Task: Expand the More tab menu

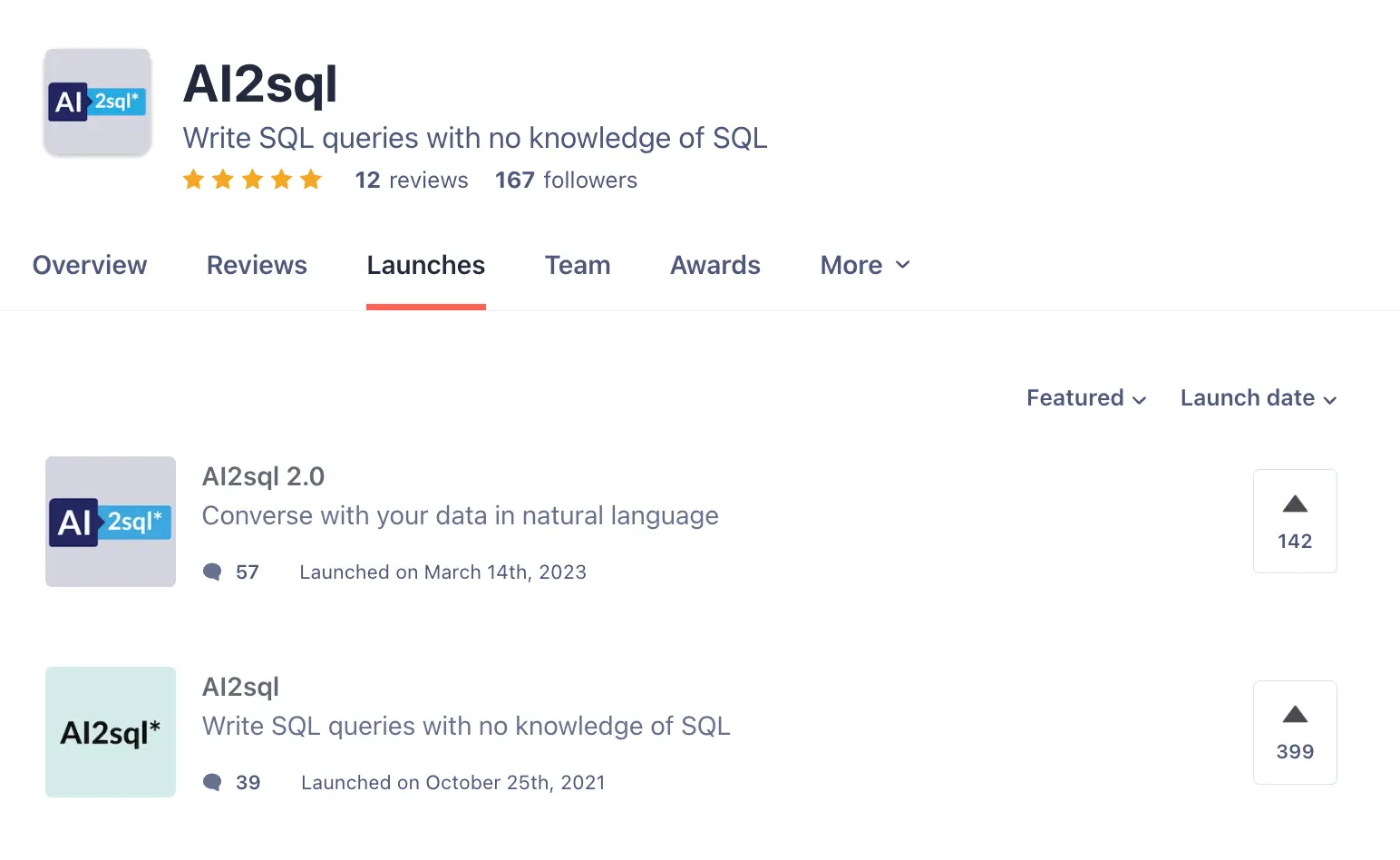Action: coord(864,265)
